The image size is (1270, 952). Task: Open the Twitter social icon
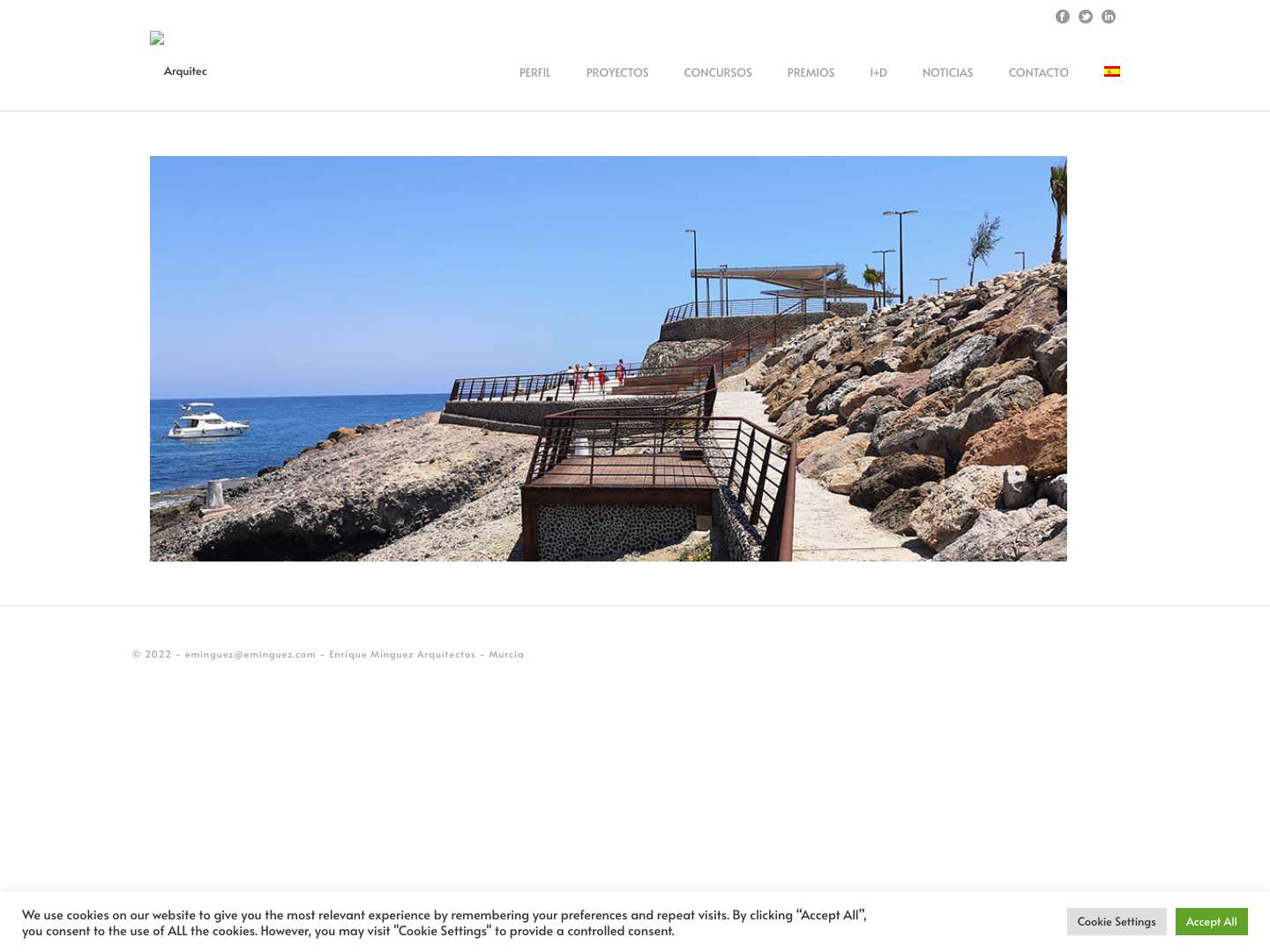(x=1085, y=17)
